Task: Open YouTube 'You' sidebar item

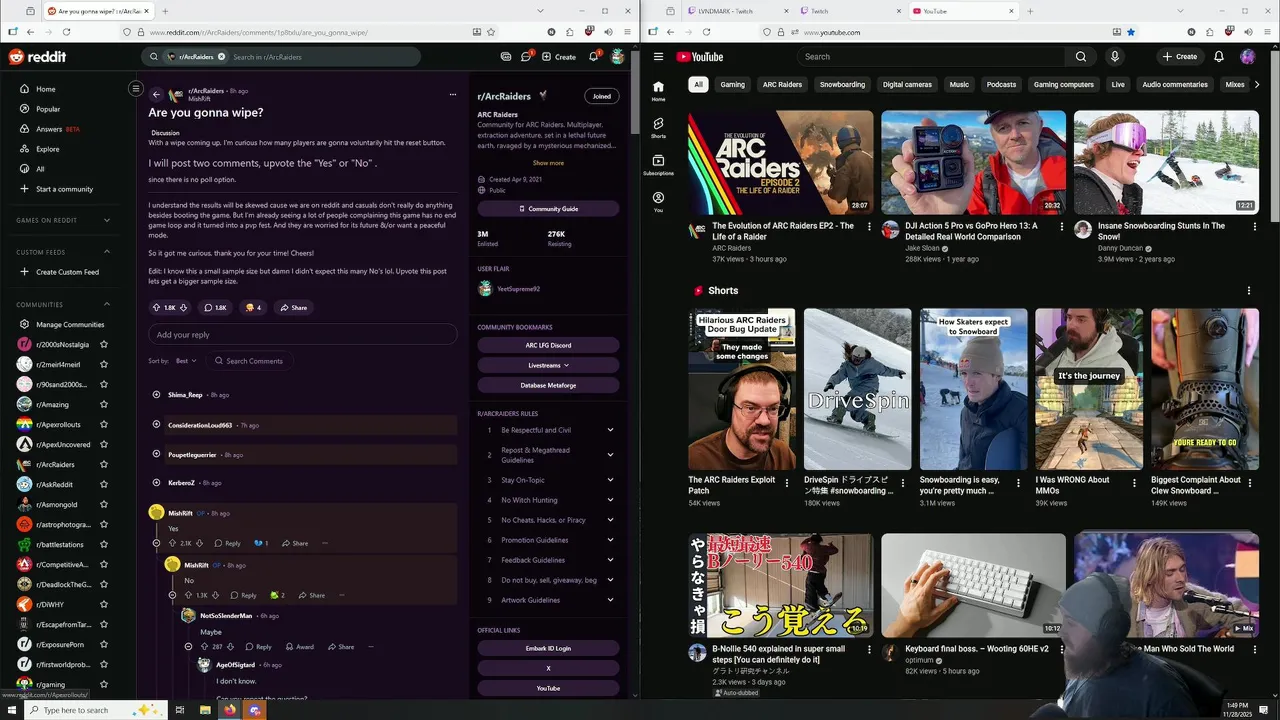Action: (x=658, y=202)
